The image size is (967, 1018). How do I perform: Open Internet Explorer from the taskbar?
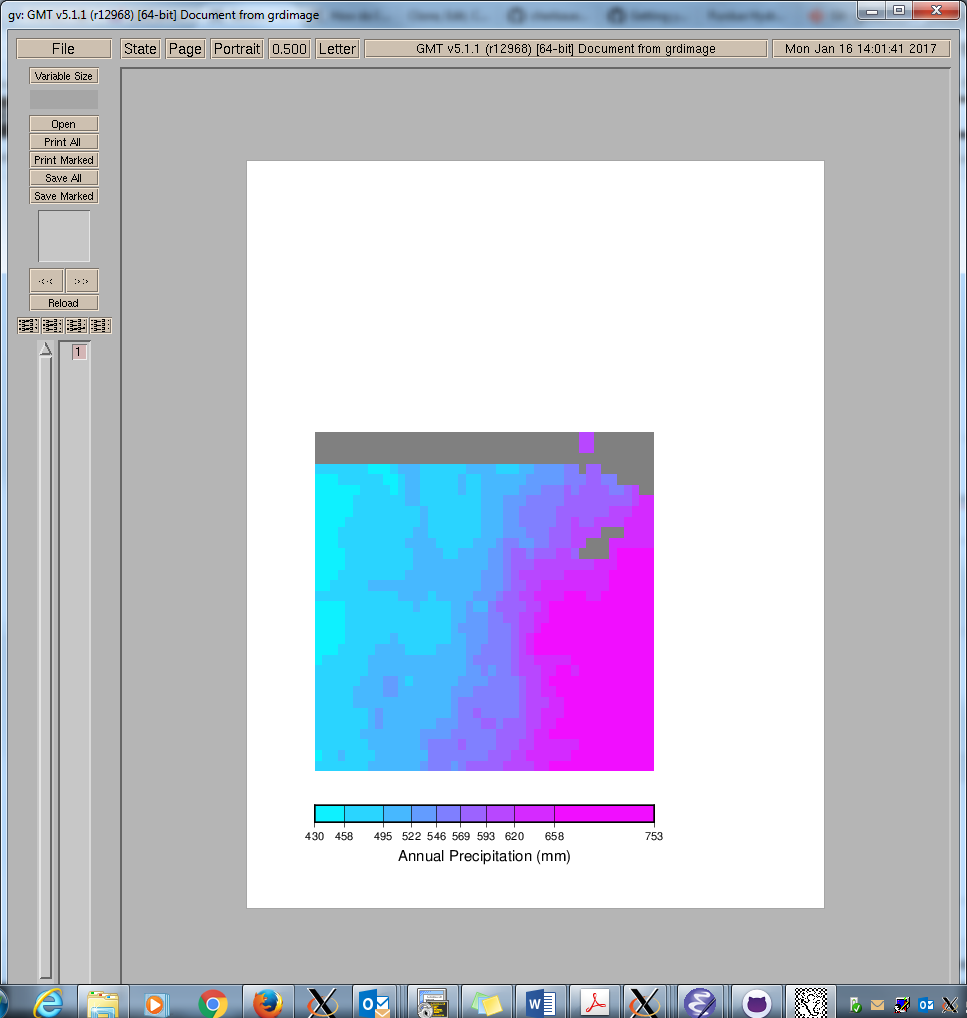tap(48, 1002)
